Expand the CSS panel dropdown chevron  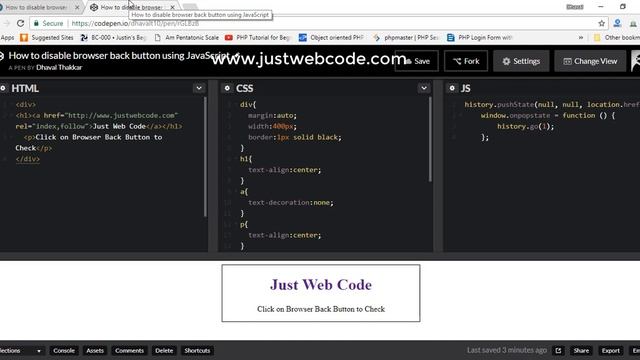(x=424, y=88)
